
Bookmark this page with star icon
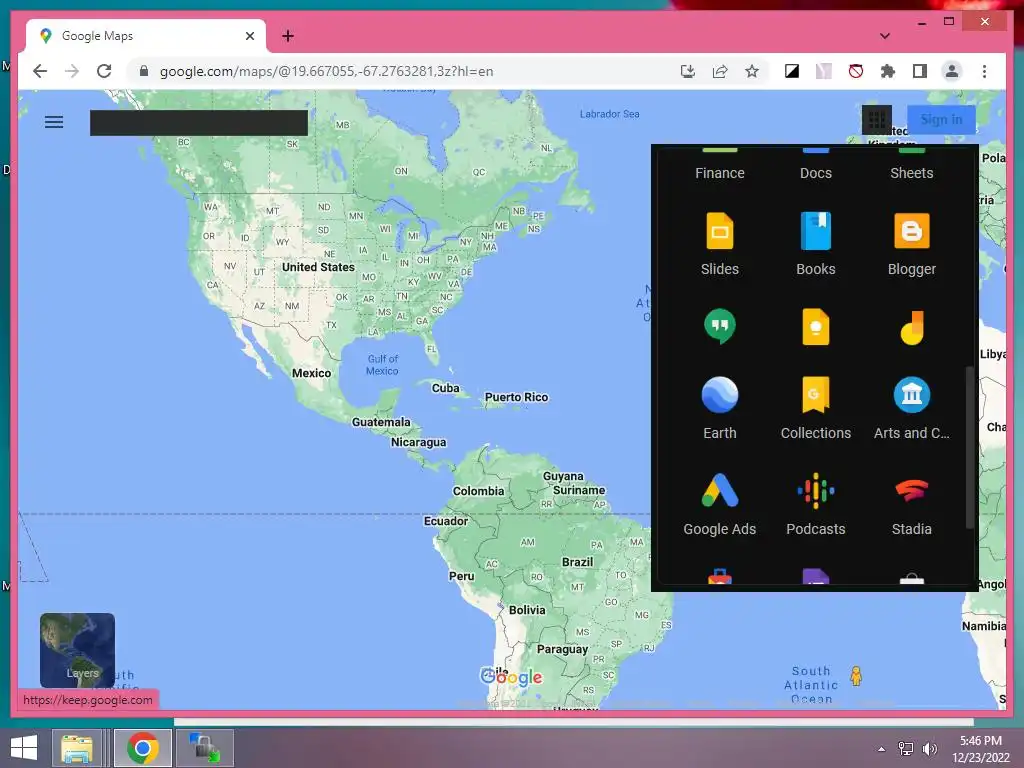[x=752, y=71]
